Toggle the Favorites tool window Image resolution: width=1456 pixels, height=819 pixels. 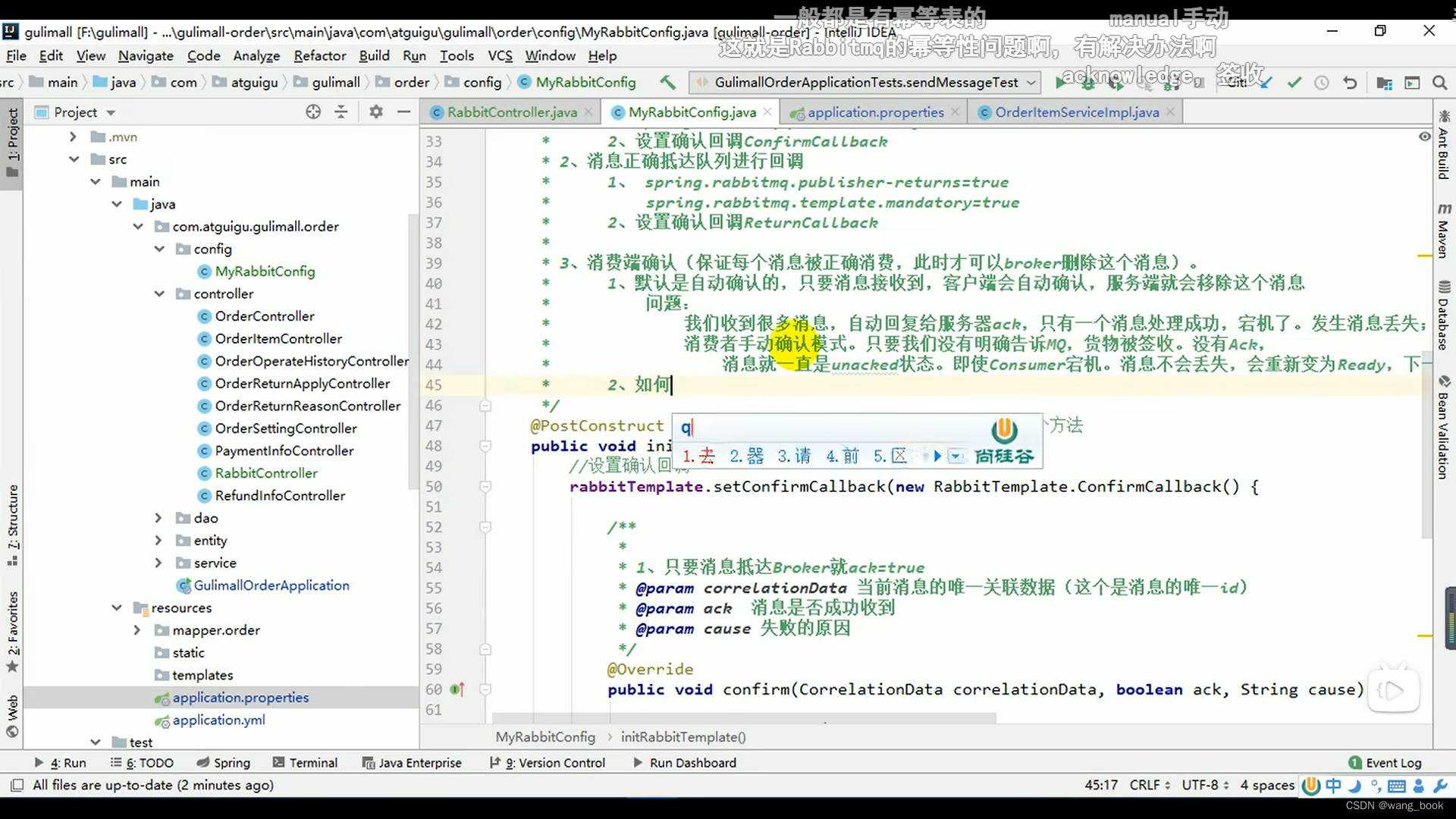click(x=12, y=631)
